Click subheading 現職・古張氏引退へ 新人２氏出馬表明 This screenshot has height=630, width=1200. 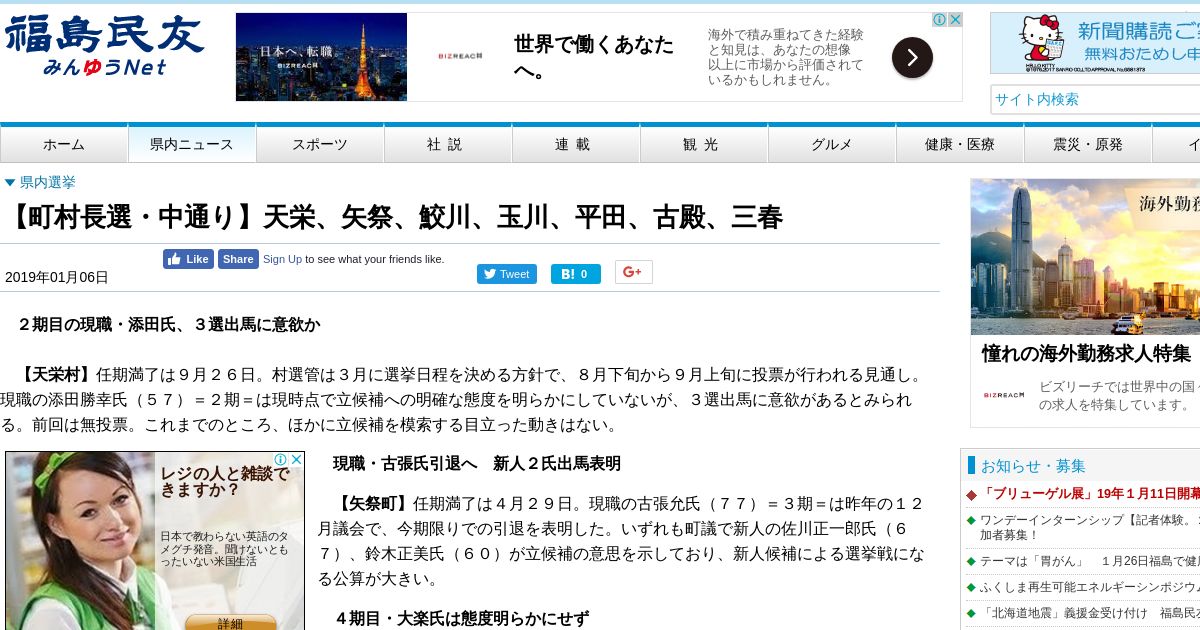coord(477,463)
